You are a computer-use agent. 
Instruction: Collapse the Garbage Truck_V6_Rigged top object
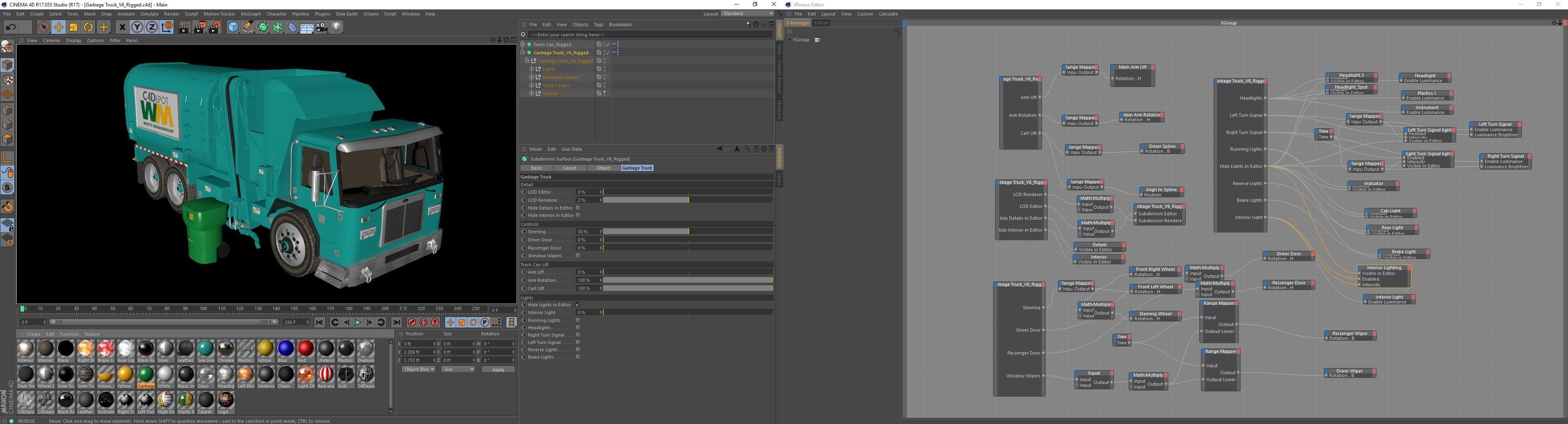[523, 52]
